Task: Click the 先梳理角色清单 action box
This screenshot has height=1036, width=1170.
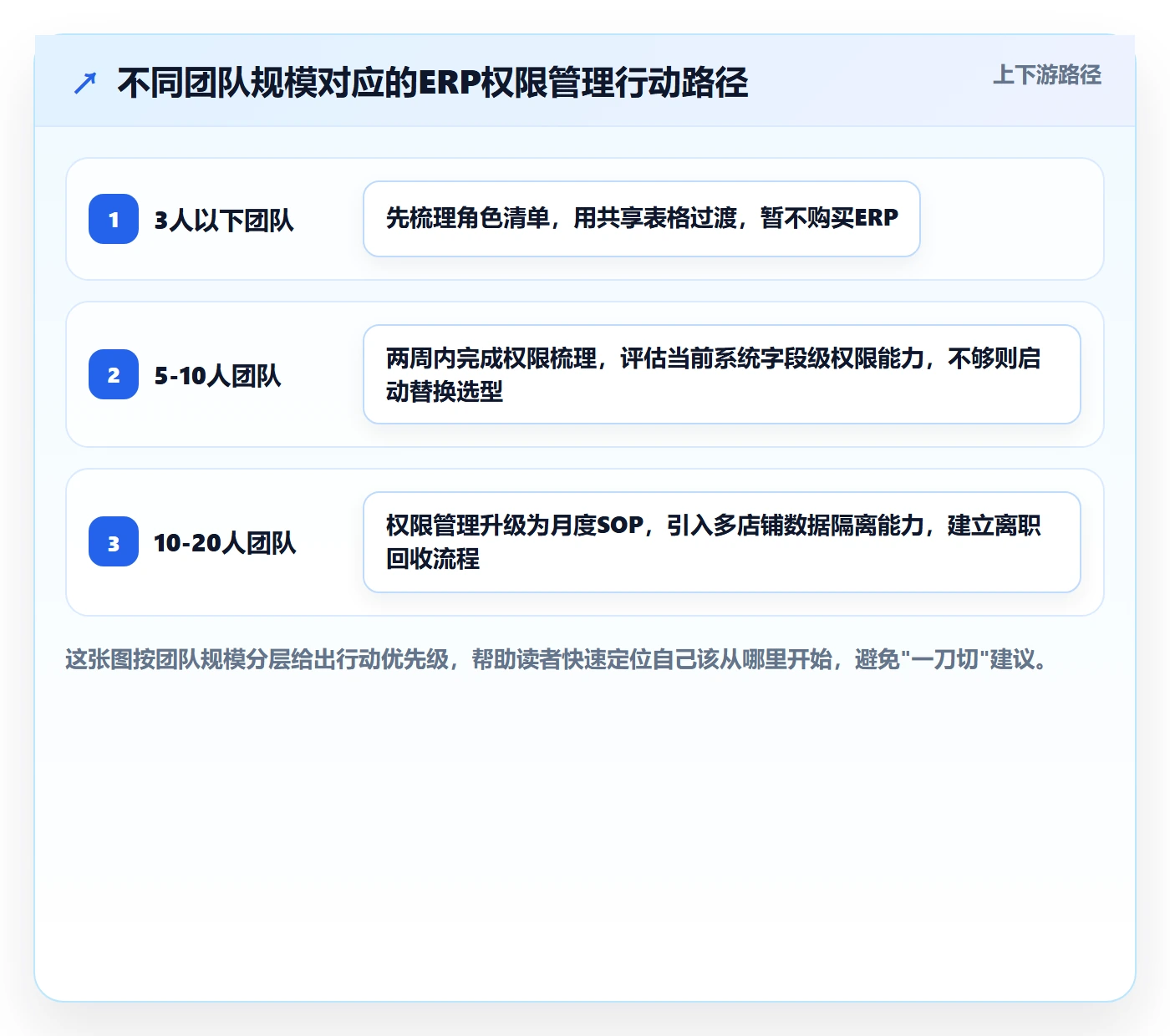Action: 642,219
